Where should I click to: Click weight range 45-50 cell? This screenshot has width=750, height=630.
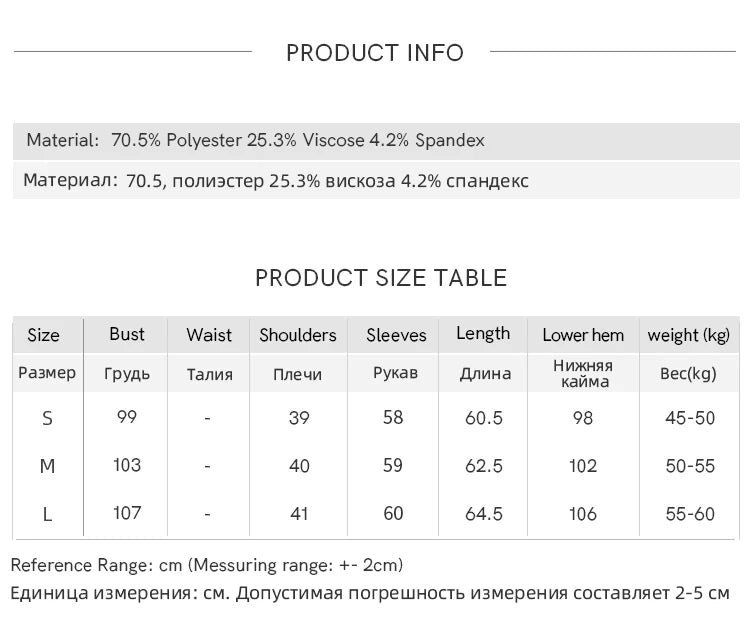[x=690, y=418]
